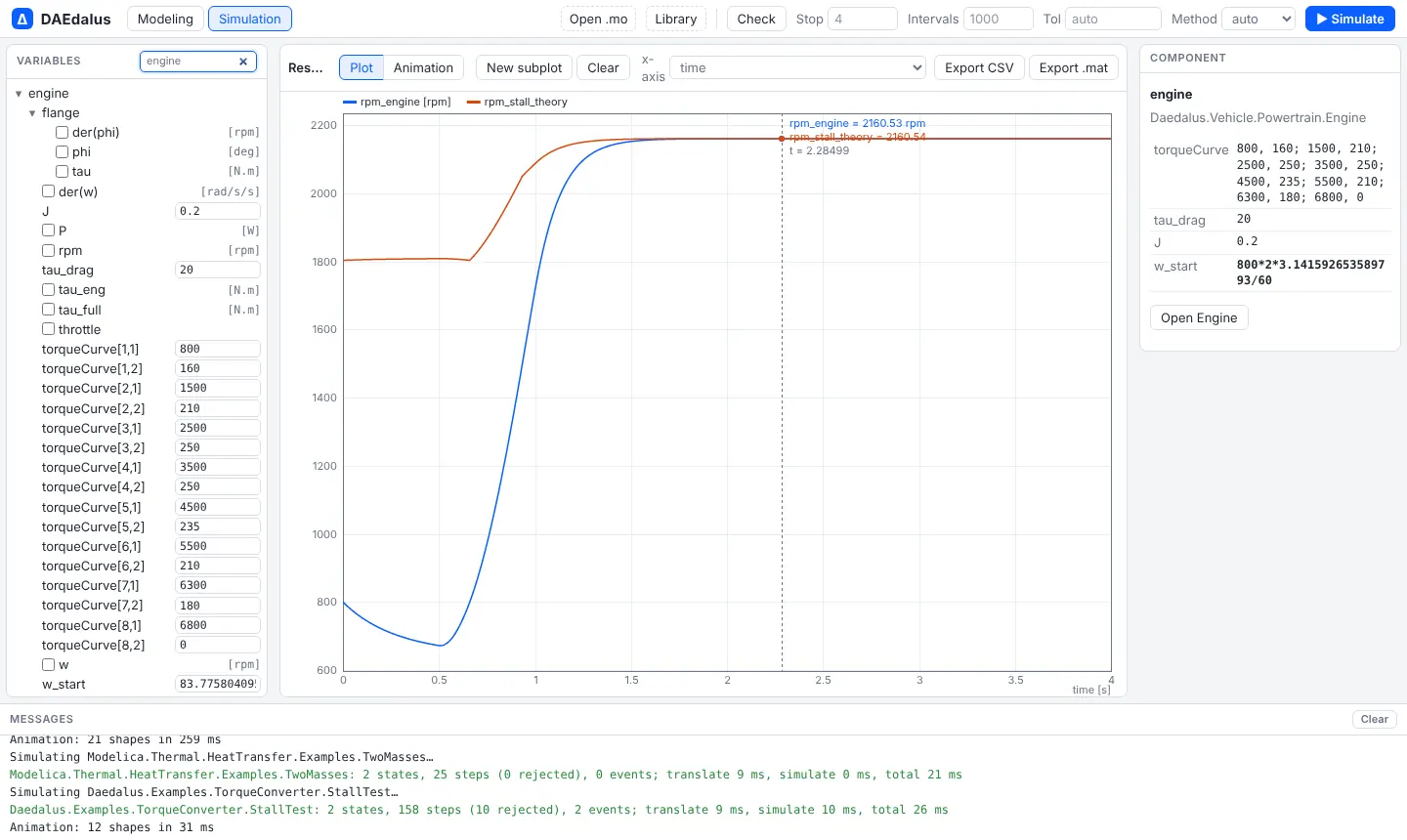
Task: Check the rpm variable checkbox
Action: pos(48,250)
